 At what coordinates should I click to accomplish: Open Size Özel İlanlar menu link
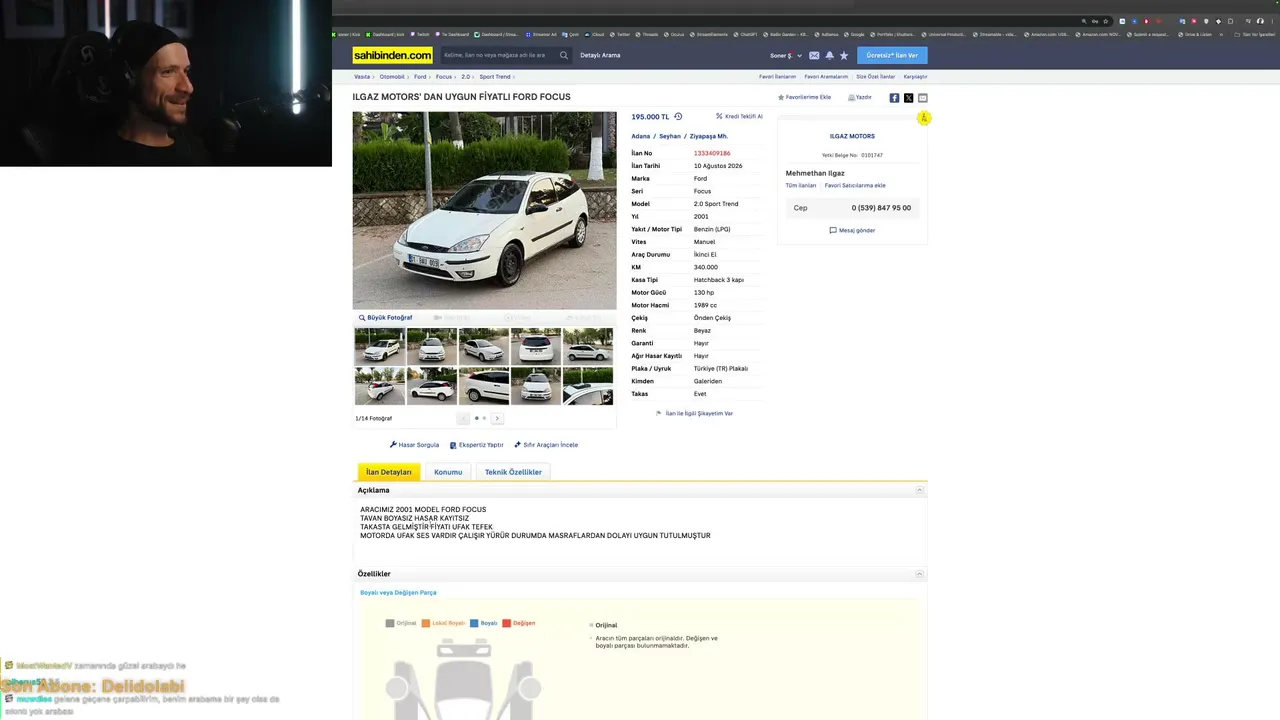(x=875, y=77)
